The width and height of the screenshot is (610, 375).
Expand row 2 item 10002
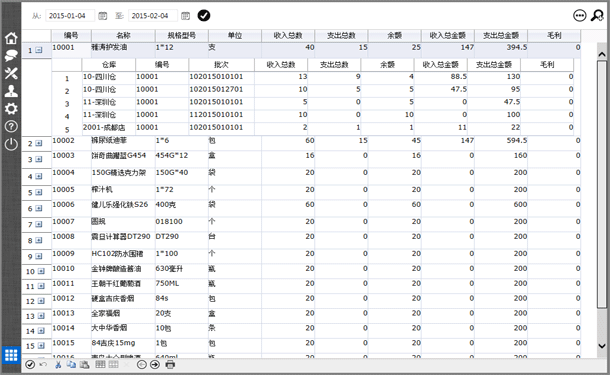coord(39,143)
